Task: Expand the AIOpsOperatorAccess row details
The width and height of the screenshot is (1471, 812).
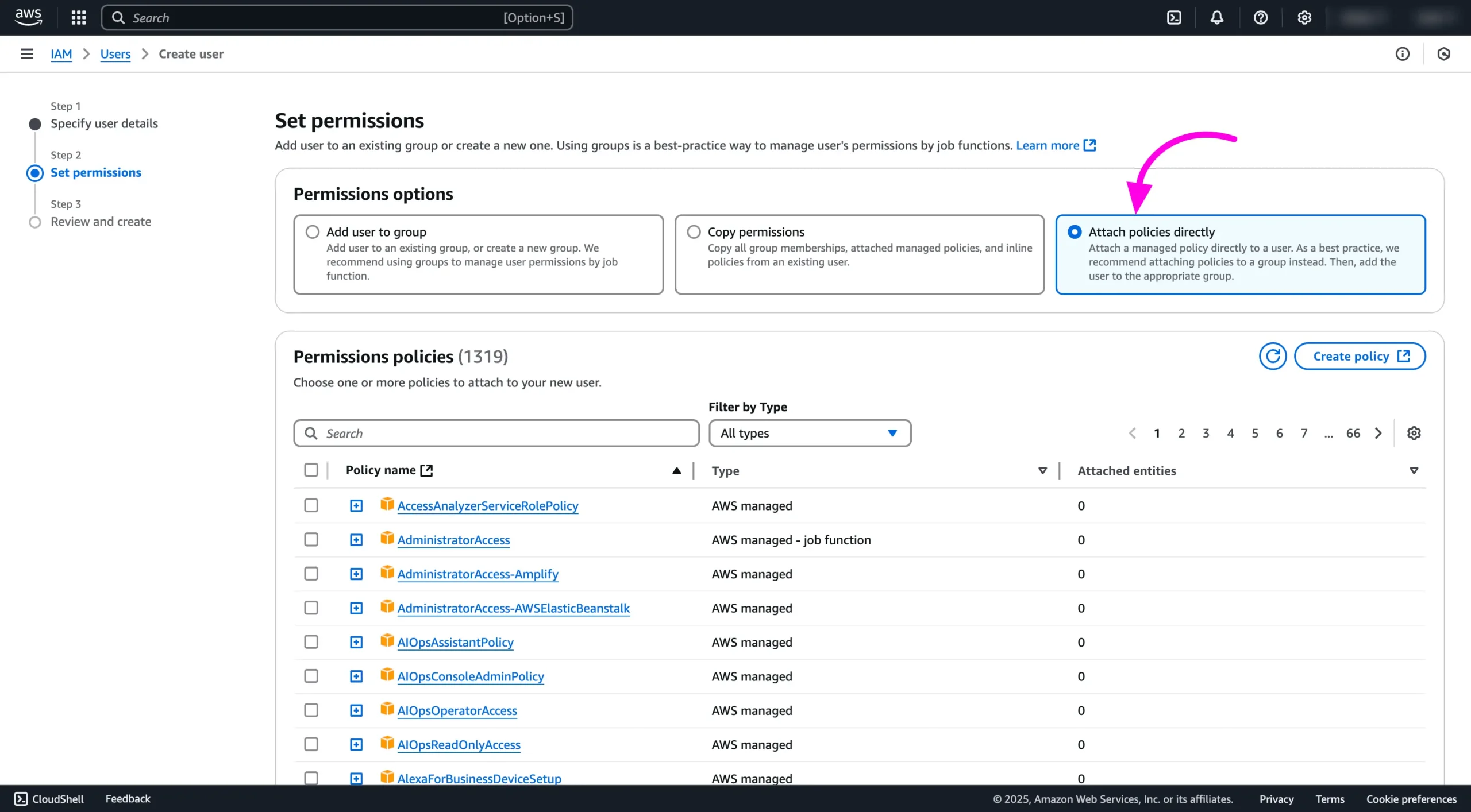Action: (356, 710)
